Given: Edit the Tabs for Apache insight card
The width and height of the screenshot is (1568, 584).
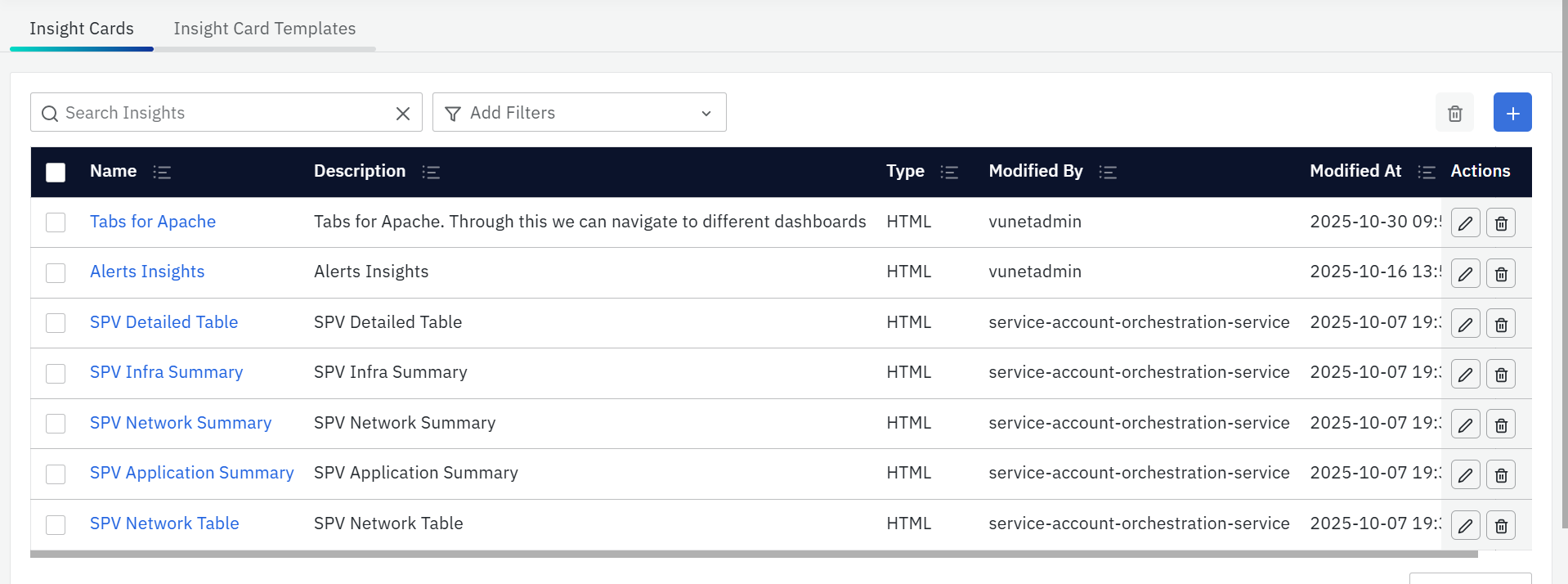Looking at the screenshot, I should click(x=1465, y=223).
